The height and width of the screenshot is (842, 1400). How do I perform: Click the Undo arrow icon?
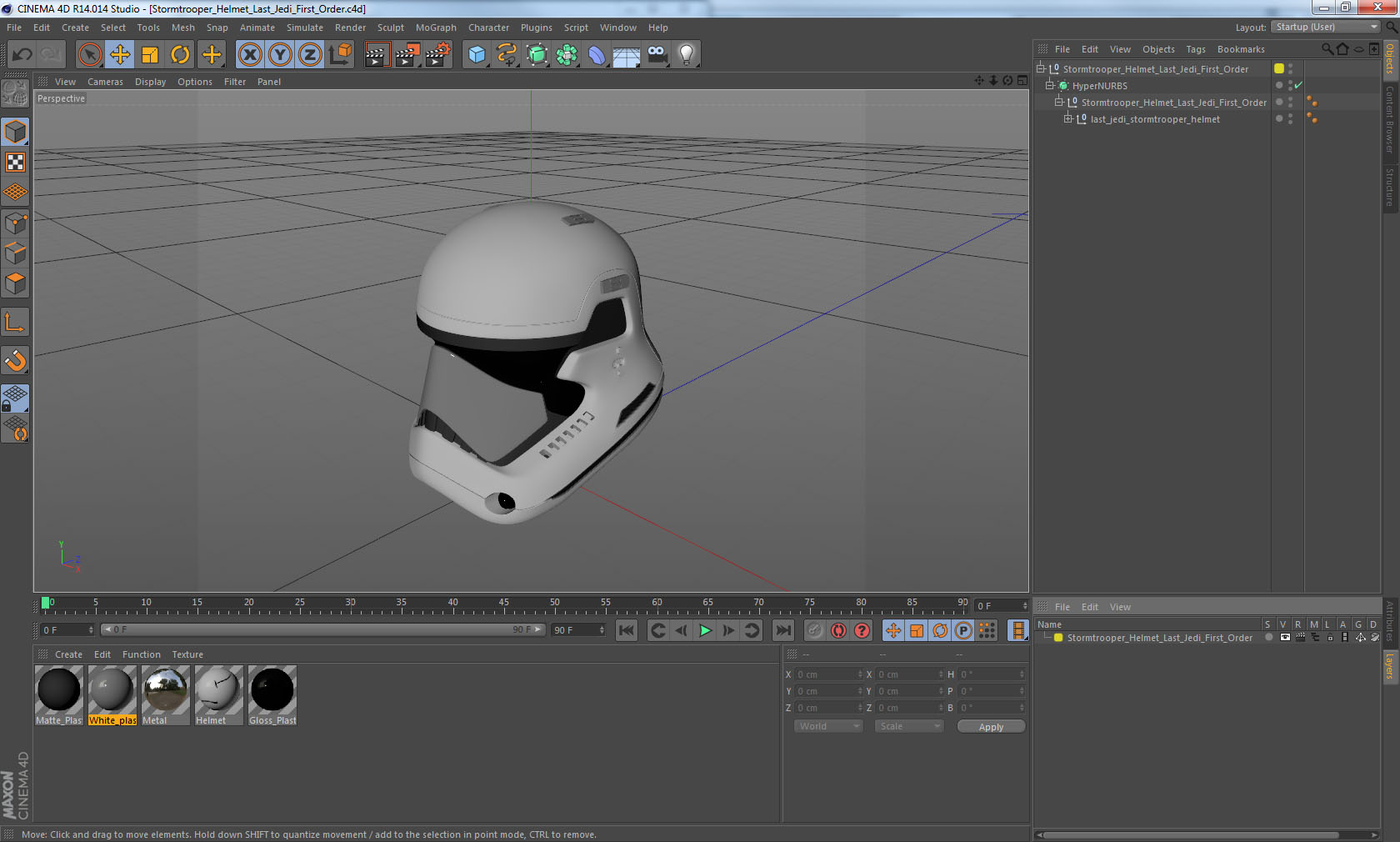(x=22, y=55)
